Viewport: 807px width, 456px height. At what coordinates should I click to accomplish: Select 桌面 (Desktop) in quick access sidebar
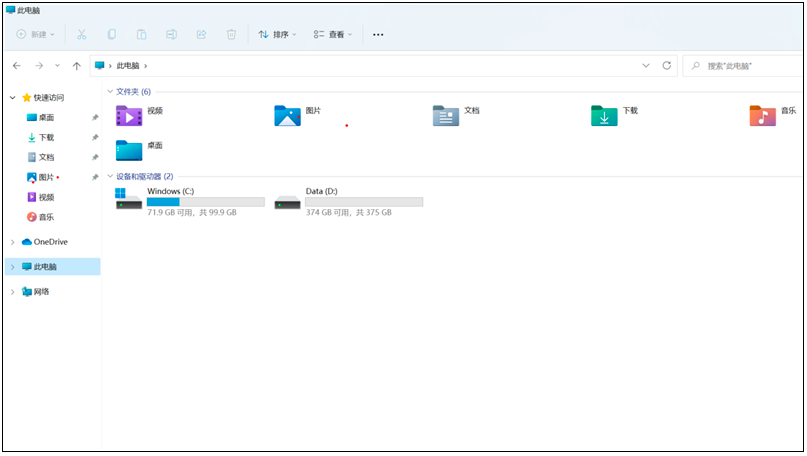[46, 117]
